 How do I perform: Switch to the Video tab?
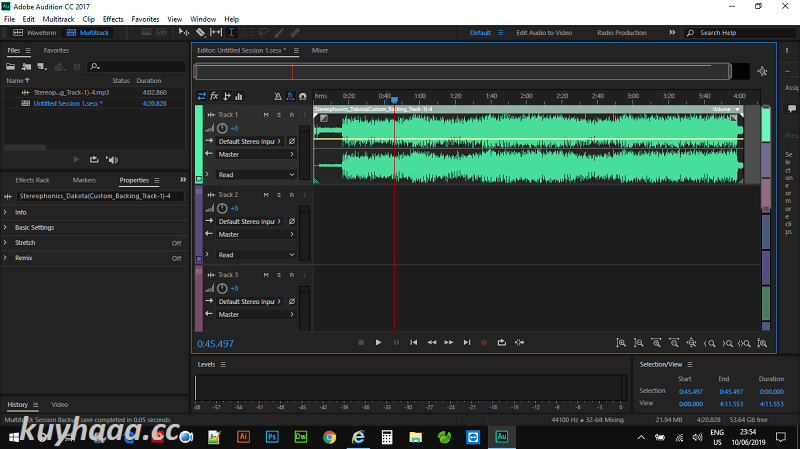(60, 405)
